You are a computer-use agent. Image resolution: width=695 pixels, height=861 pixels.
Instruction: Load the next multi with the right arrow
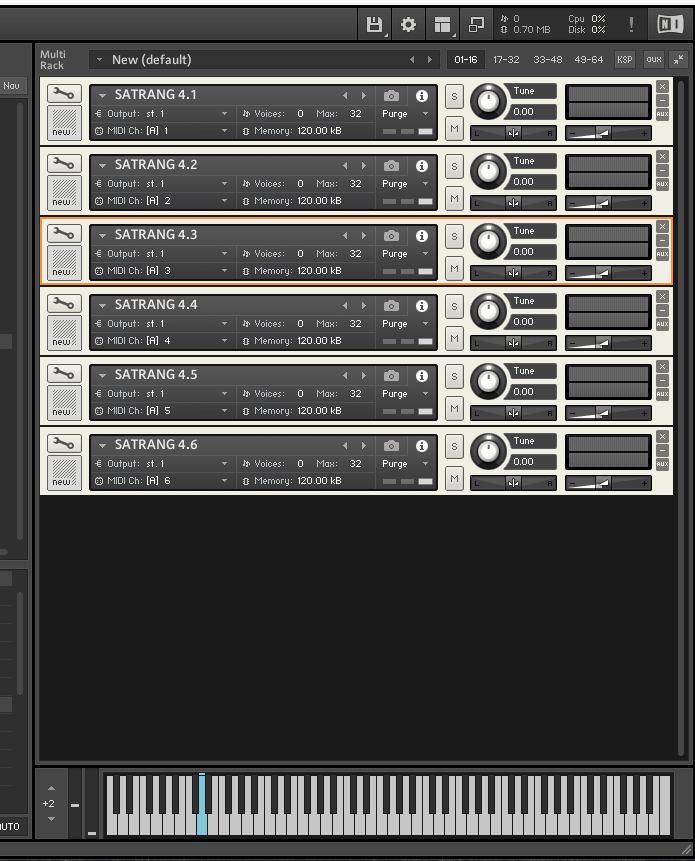[x=430, y=59]
